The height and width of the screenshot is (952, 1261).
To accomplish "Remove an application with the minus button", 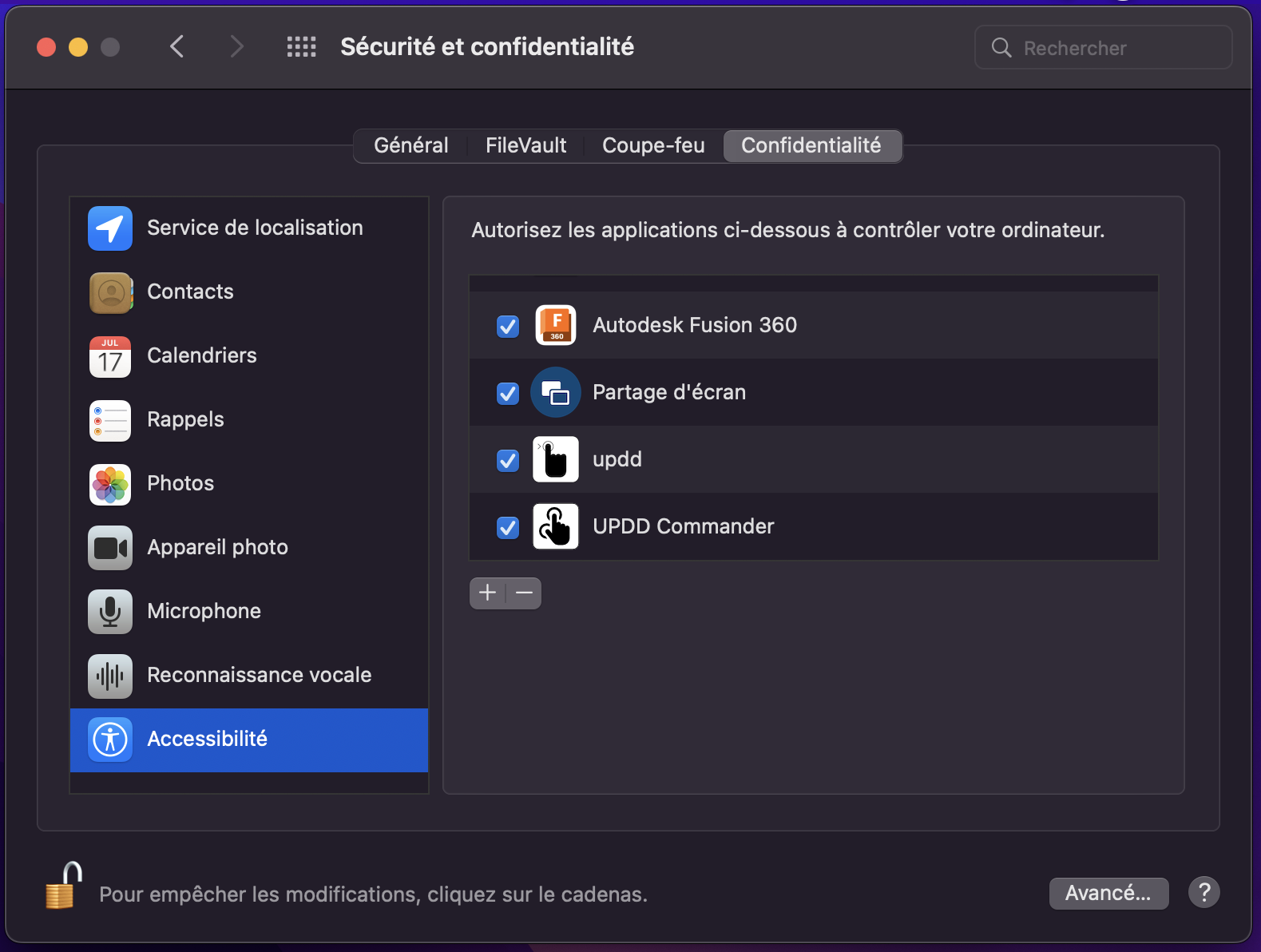I will click(x=524, y=593).
